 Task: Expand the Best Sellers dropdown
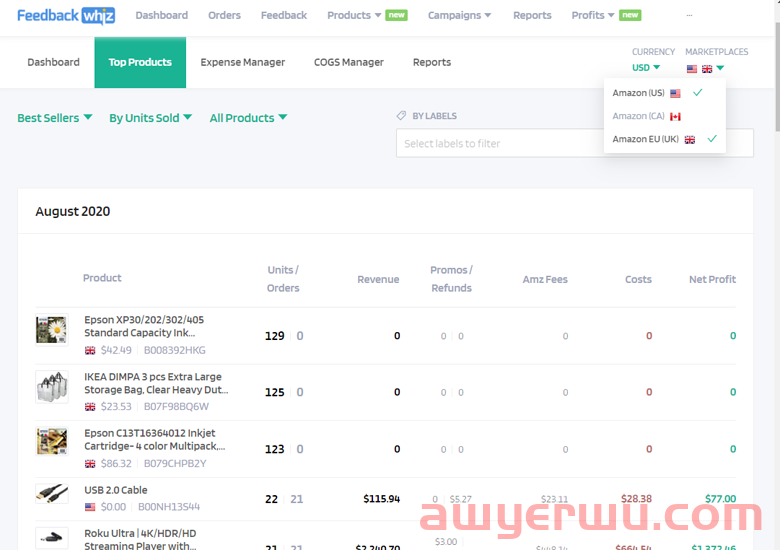[55, 118]
